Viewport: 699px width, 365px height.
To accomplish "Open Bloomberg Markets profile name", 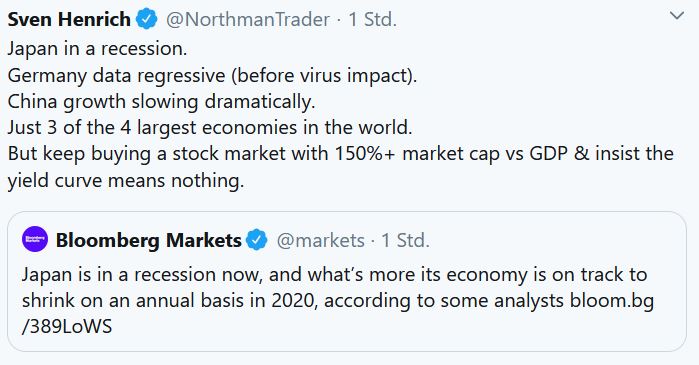I will [148, 241].
